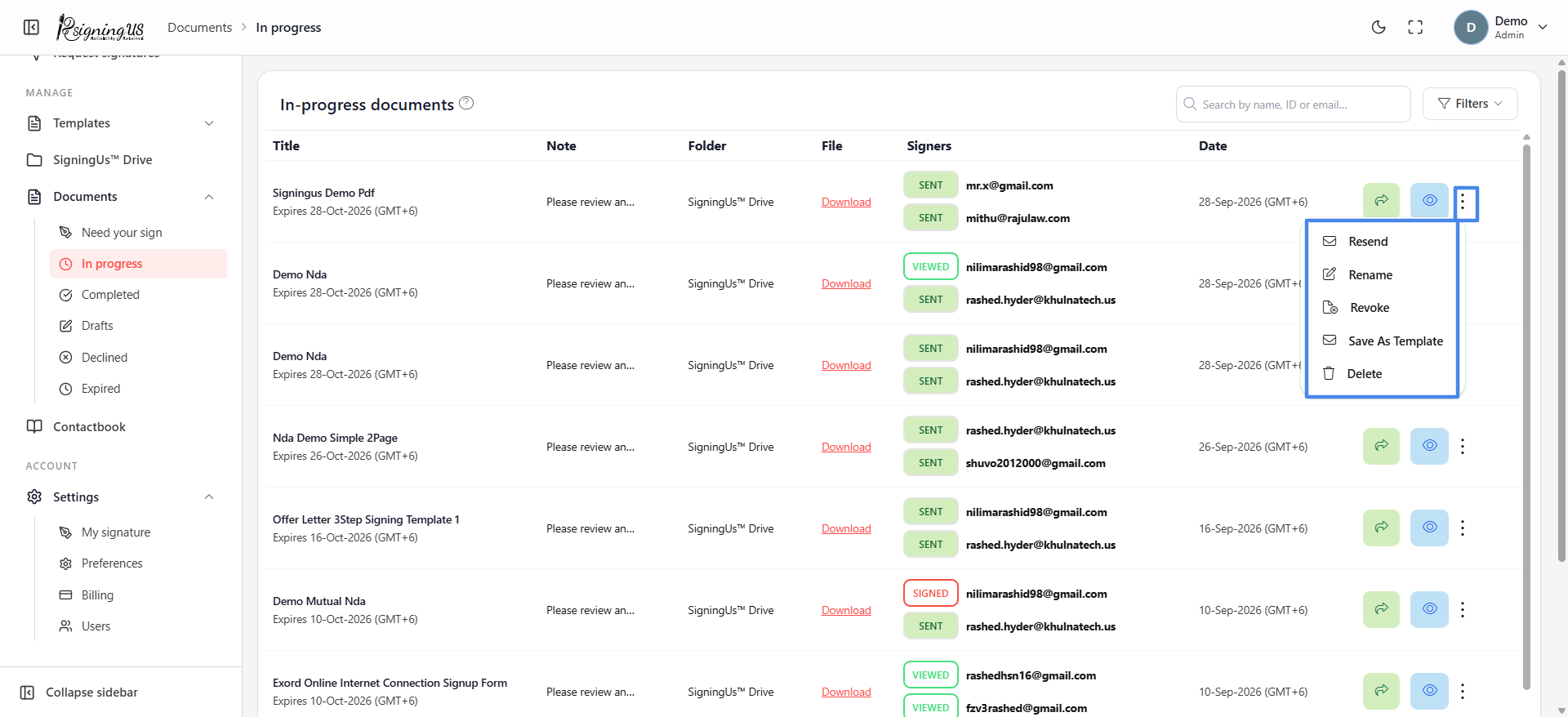Select Resend from the context menu

coord(1382,242)
